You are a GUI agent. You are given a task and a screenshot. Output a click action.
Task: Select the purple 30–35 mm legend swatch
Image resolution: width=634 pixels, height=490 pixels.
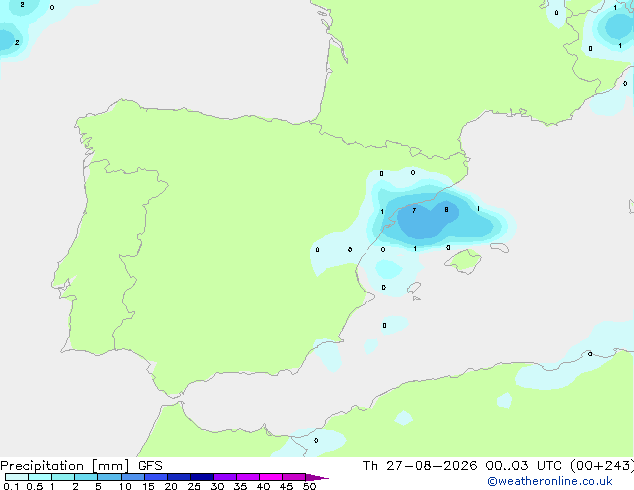[224, 477]
